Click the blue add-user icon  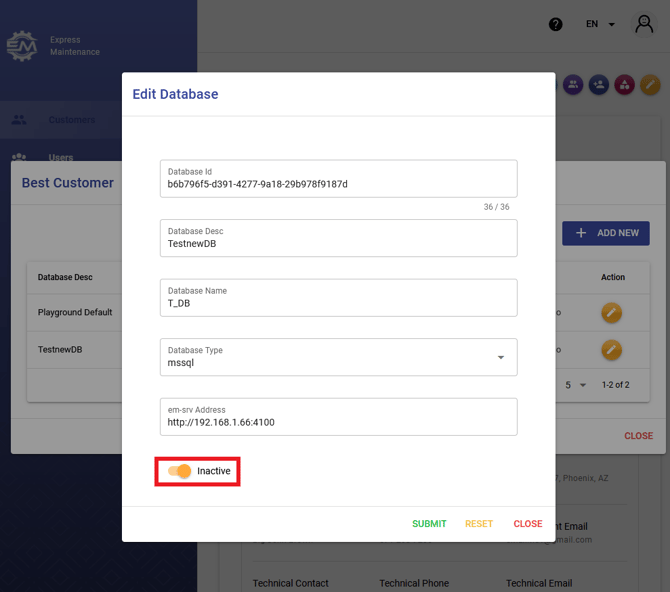click(599, 85)
